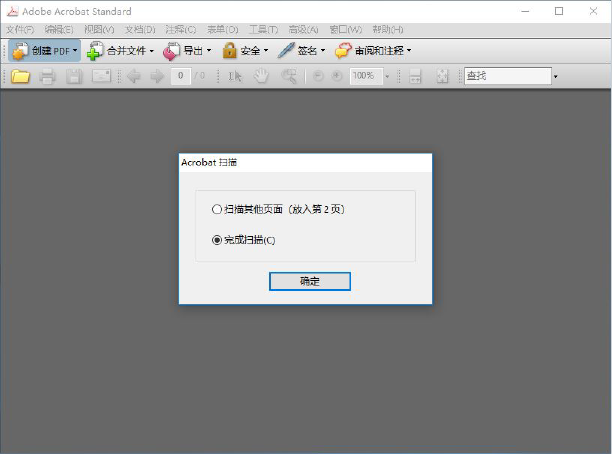
Task: Open the 导出 dropdown arrow
Action: pyautogui.click(x=209, y=50)
